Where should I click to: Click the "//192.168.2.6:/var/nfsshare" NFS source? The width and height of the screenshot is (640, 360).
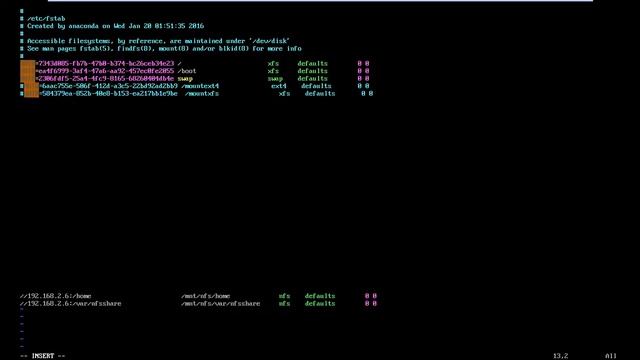tap(71, 304)
